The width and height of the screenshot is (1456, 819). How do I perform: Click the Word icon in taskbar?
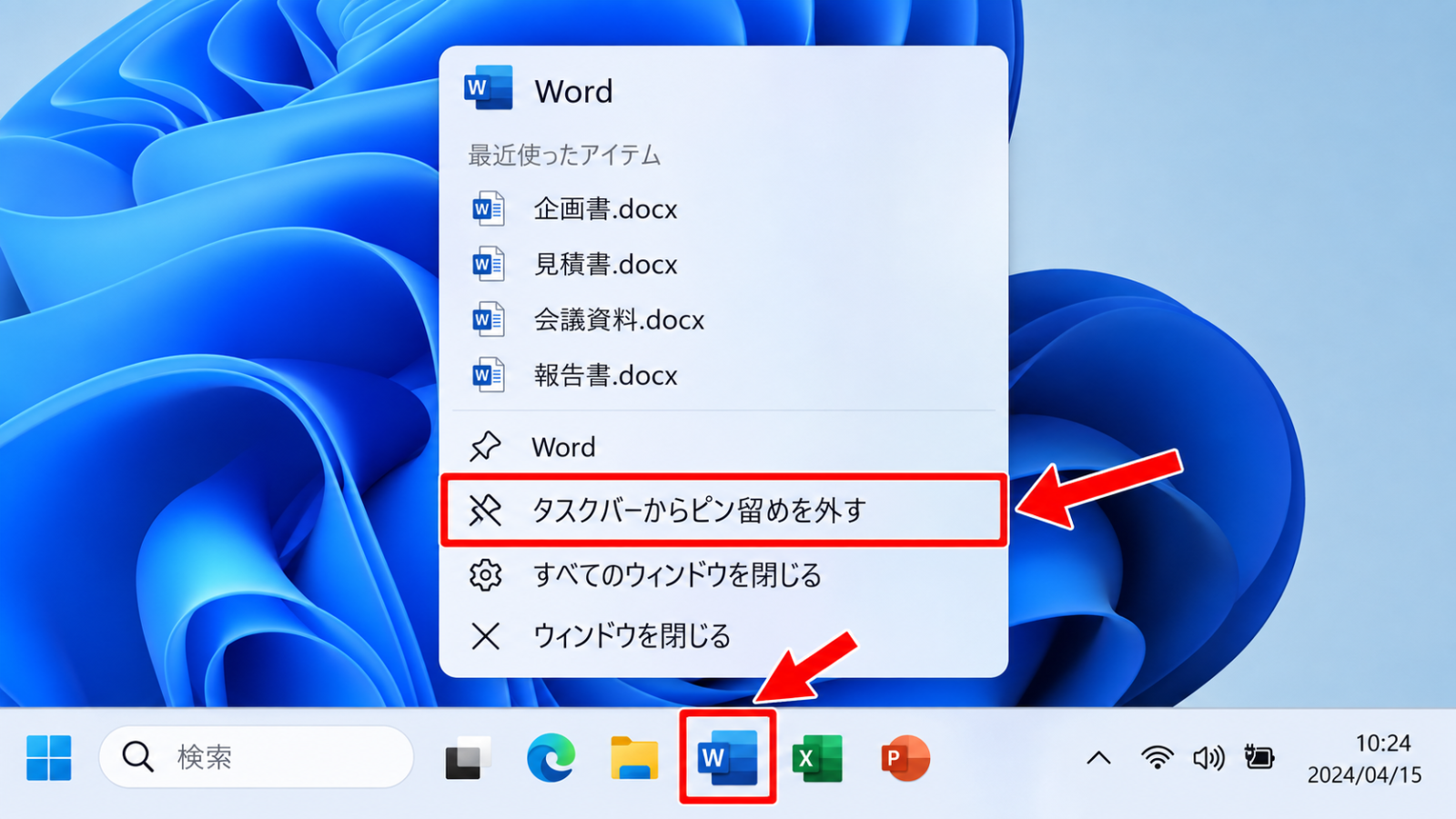727,757
